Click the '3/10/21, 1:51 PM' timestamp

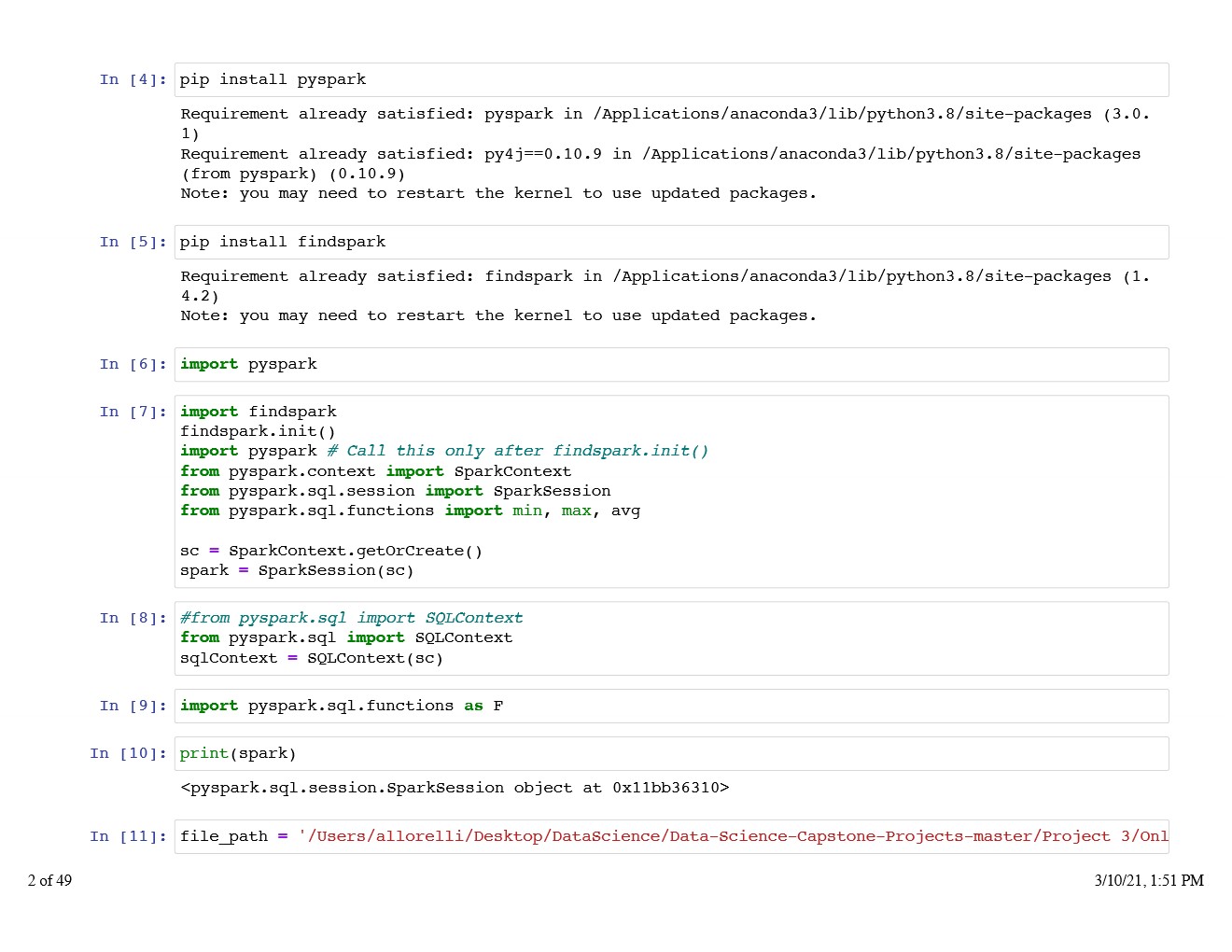pos(1148,880)
